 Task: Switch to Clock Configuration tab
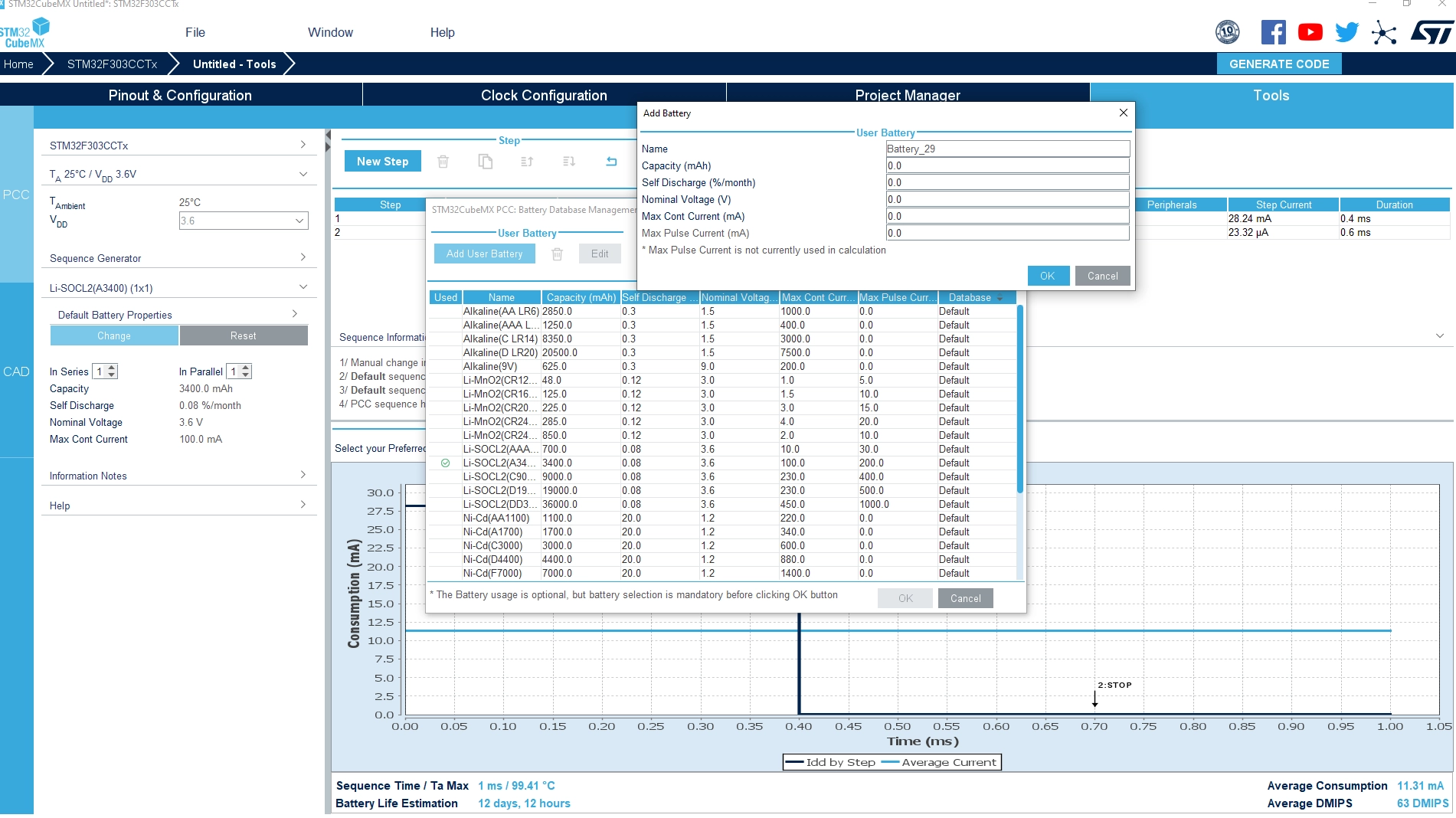[x=544, y=95]
